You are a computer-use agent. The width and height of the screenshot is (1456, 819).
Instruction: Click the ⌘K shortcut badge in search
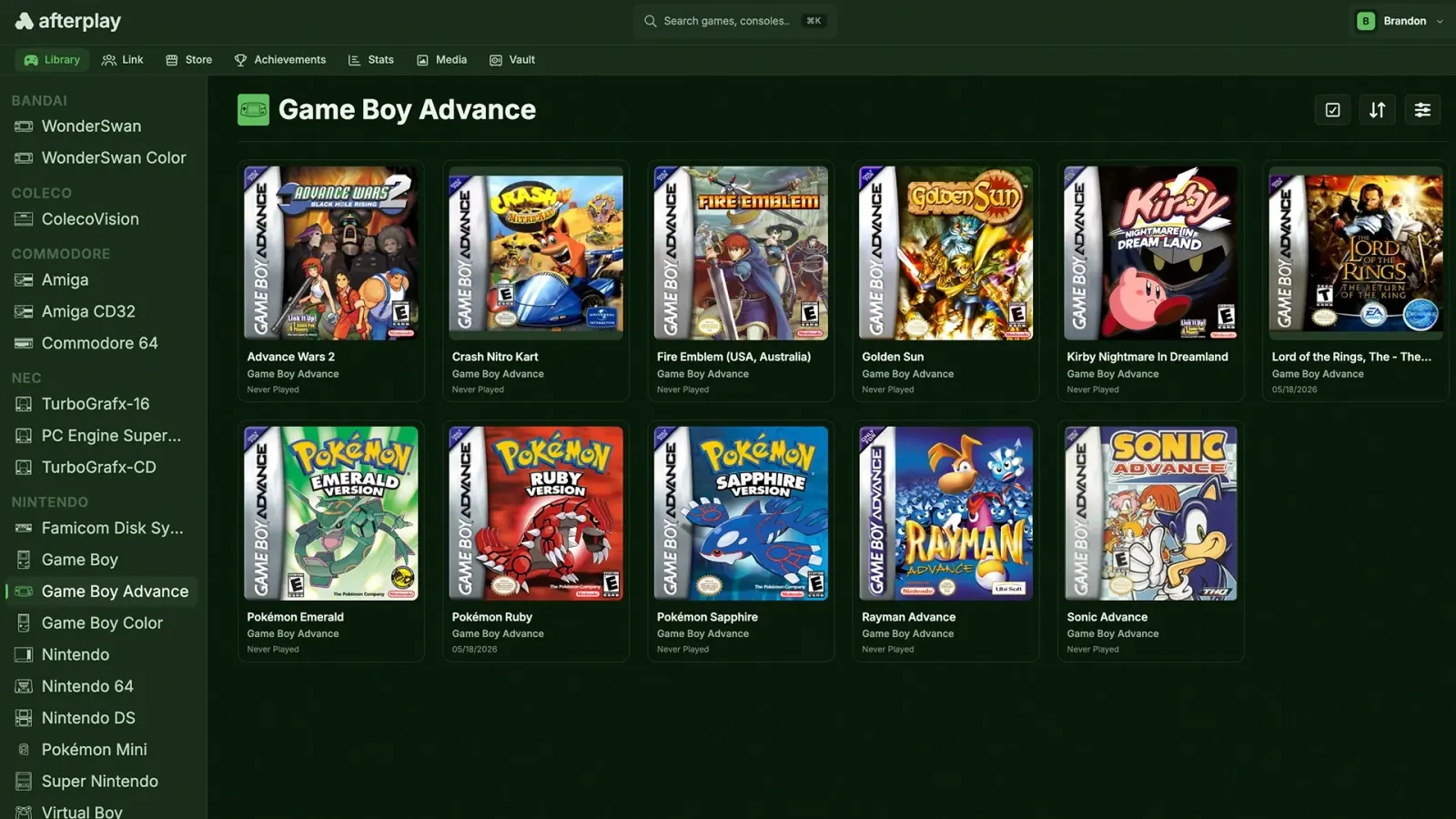pyautogui.click(x=814, y=21)
